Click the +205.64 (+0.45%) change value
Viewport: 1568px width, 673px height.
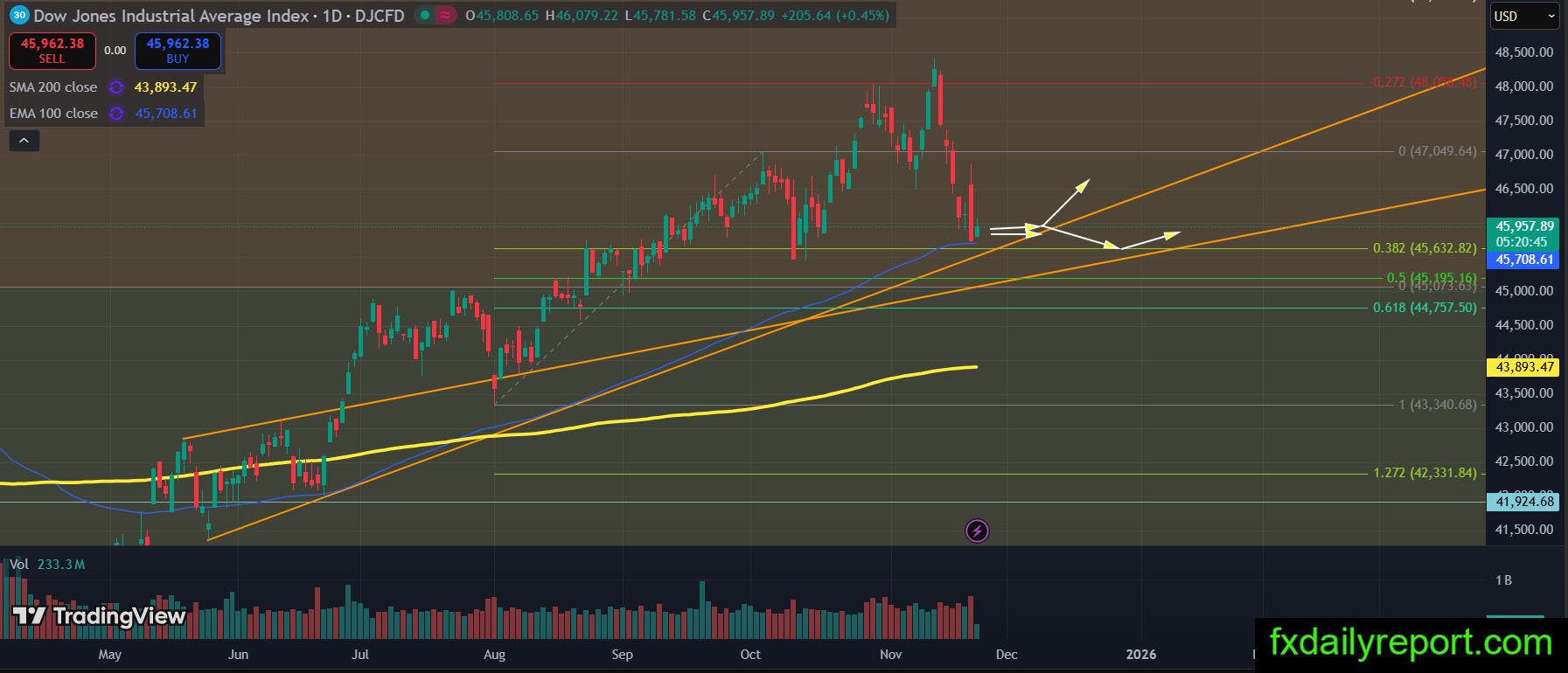[834, 16]
